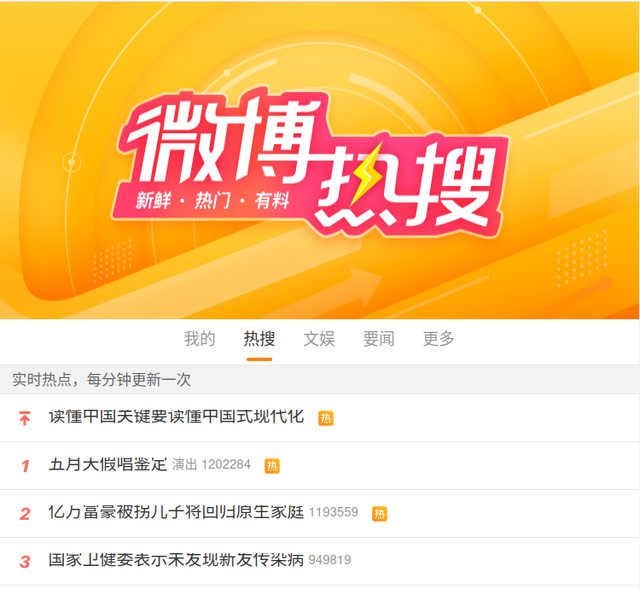Click rank number 1 icon

[25, 466]
